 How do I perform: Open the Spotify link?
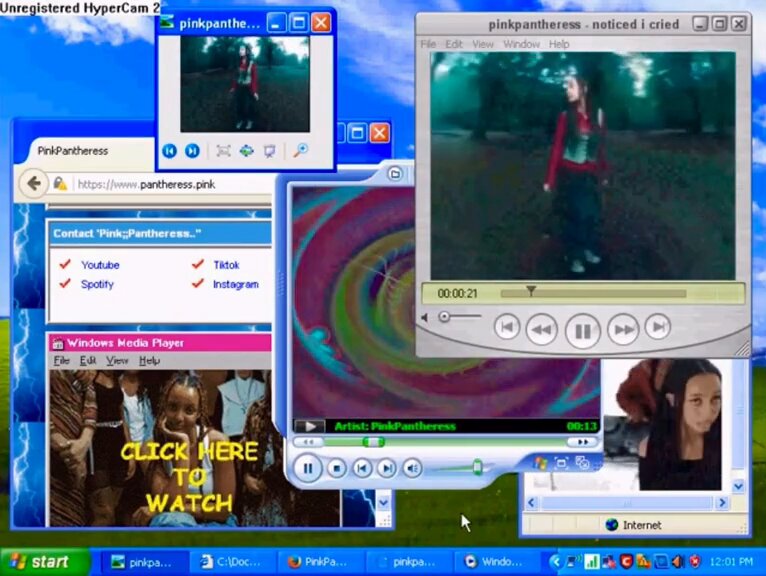97,284
